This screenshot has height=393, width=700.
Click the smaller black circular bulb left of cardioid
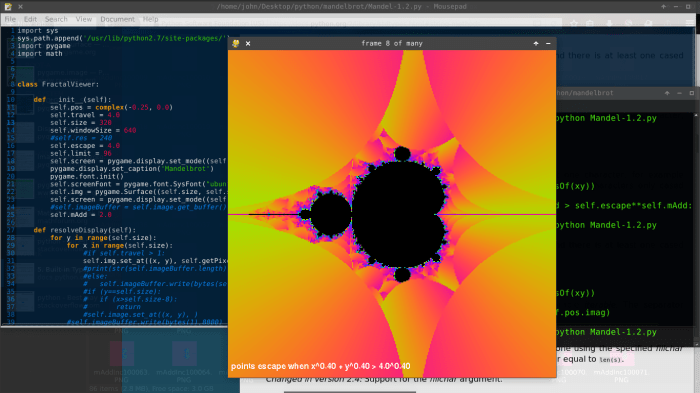[330, 214]
